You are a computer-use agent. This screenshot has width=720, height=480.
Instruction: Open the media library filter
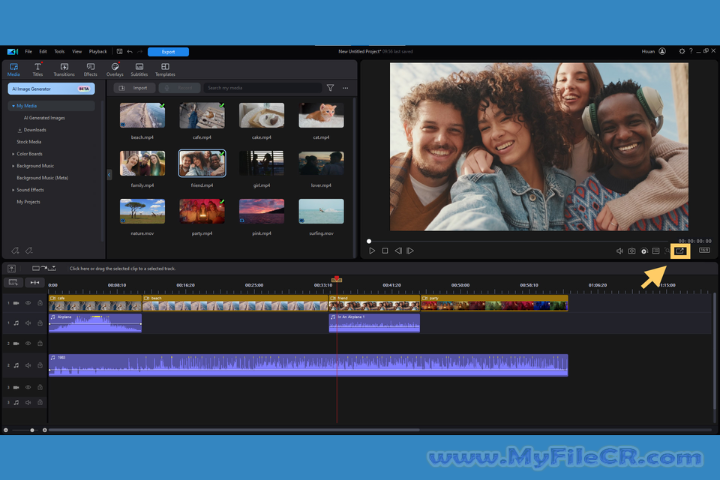[330, 88]
